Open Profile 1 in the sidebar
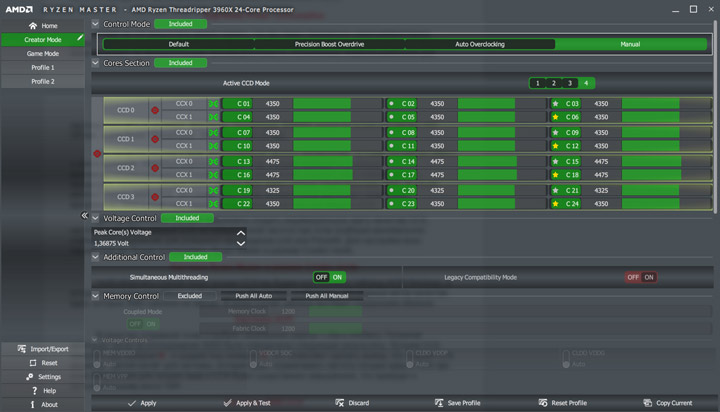The height and width of the screenshot is (412, 720). [x=42, y=67]
